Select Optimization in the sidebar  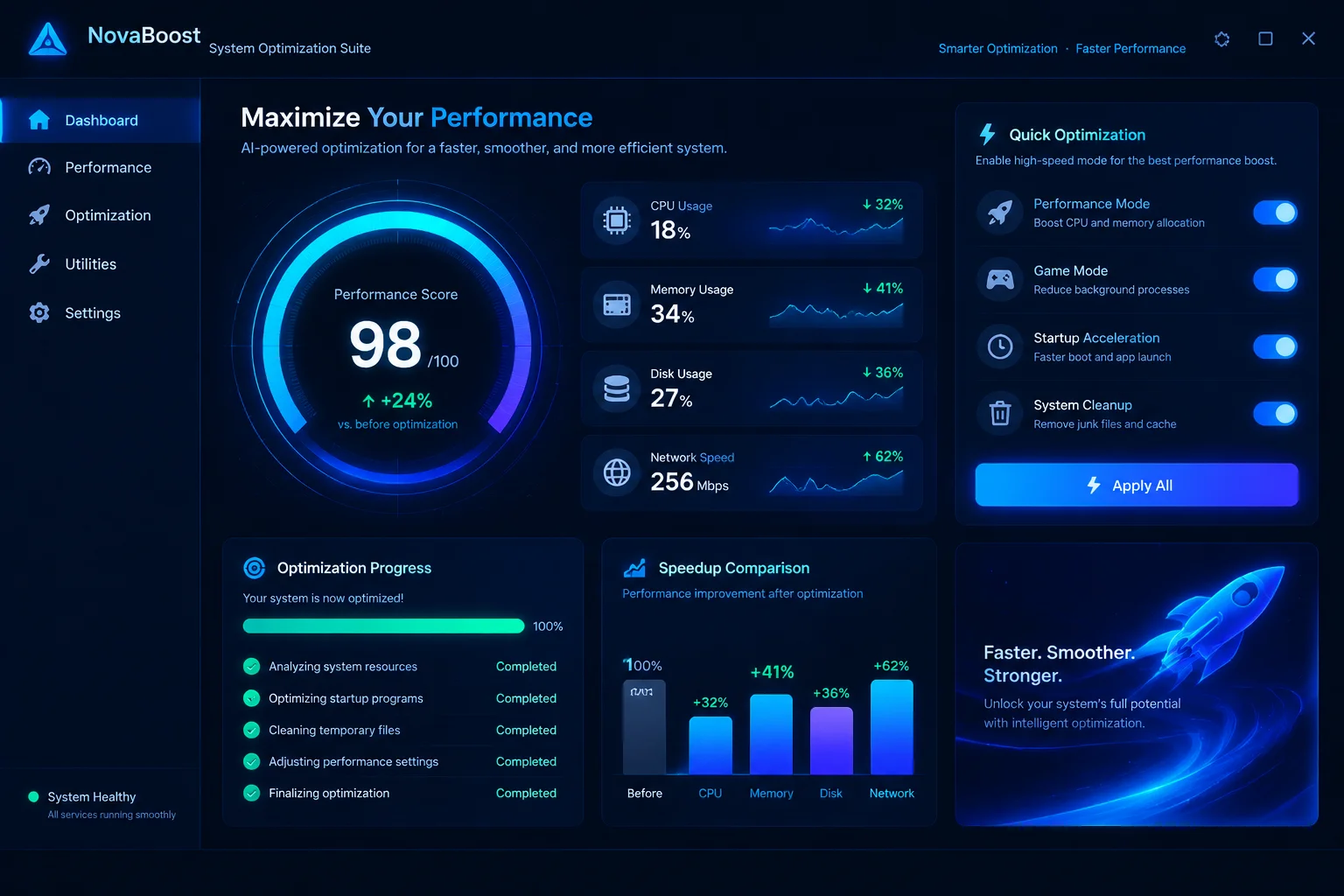pos(101,215)
